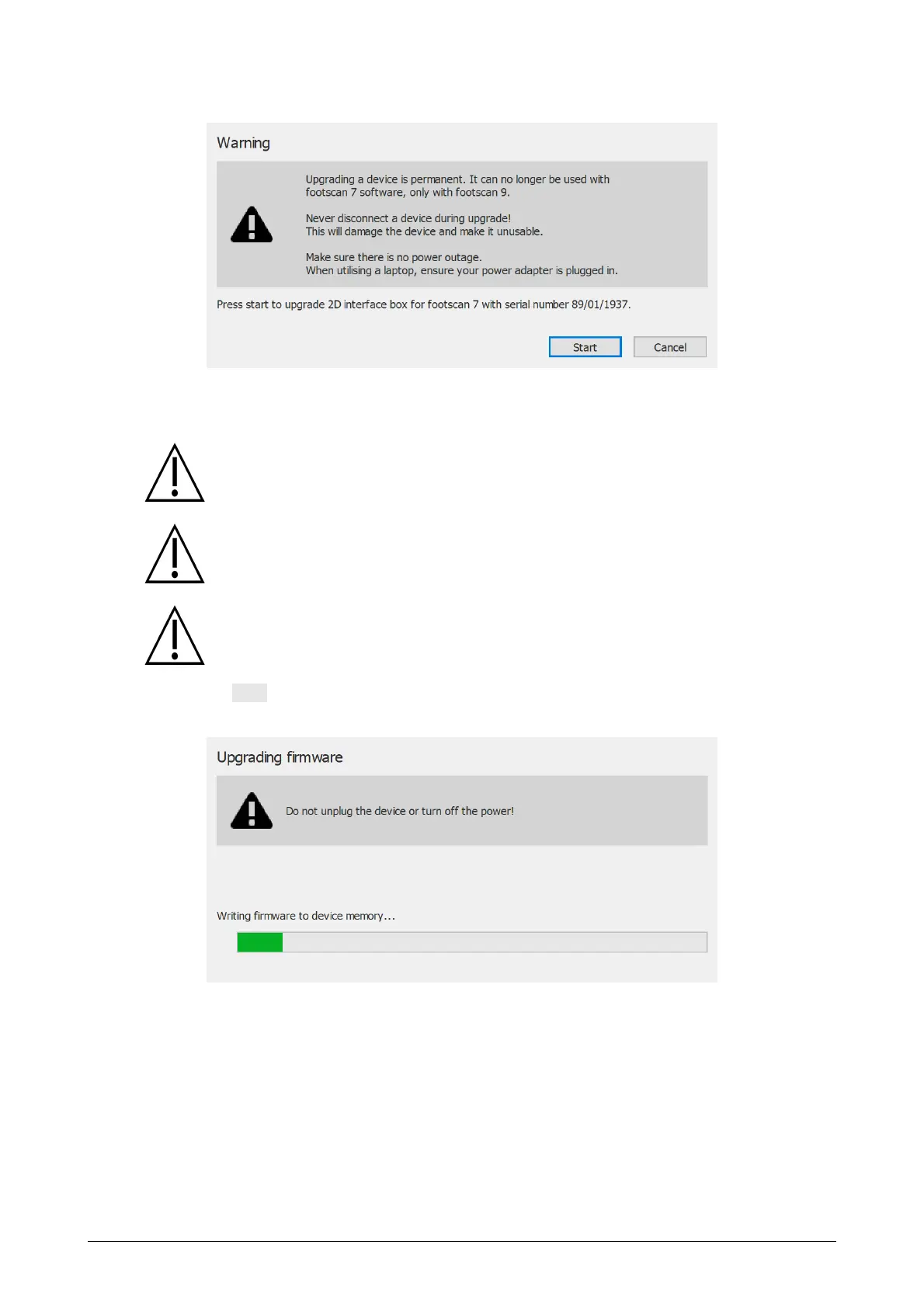This screenshot has height=1308, width=924.
Task: Click the empty part of firmware progress bar
Action: click(x=495, y=942)
